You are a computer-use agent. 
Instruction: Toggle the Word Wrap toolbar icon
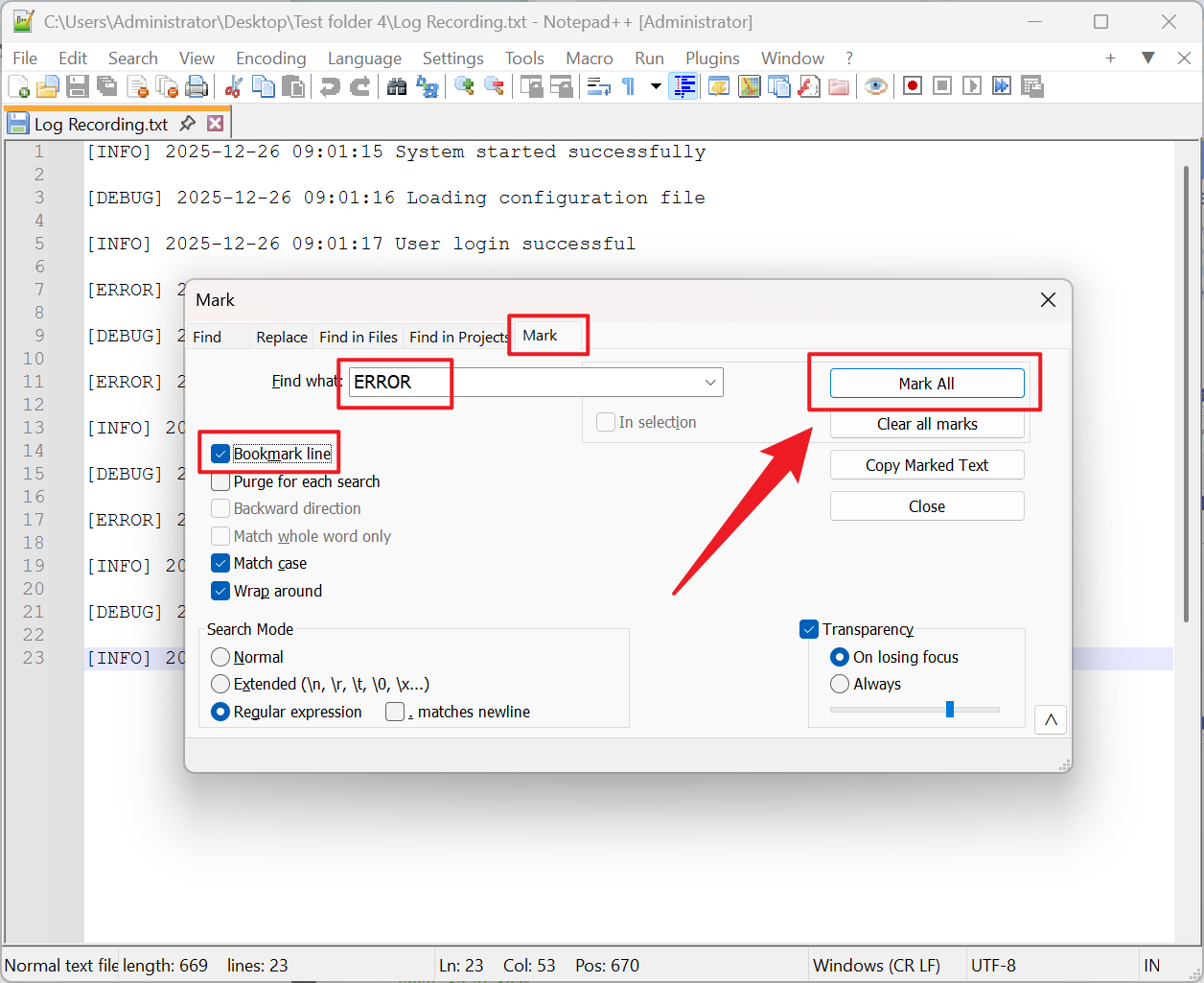(599, 87)
